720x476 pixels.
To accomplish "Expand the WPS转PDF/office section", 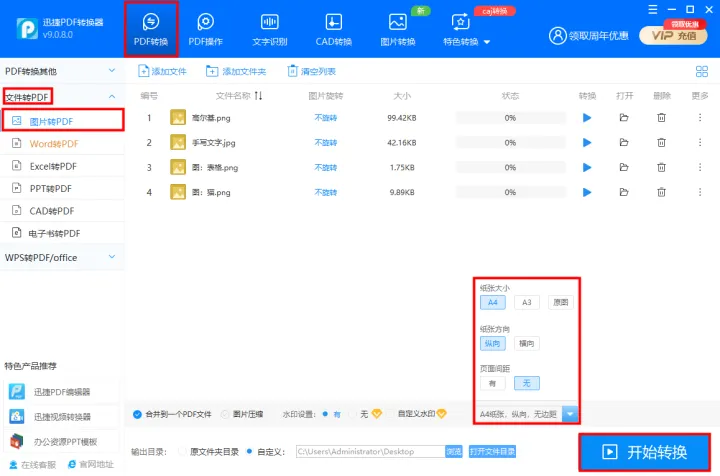I will click(x=61, y=258).
